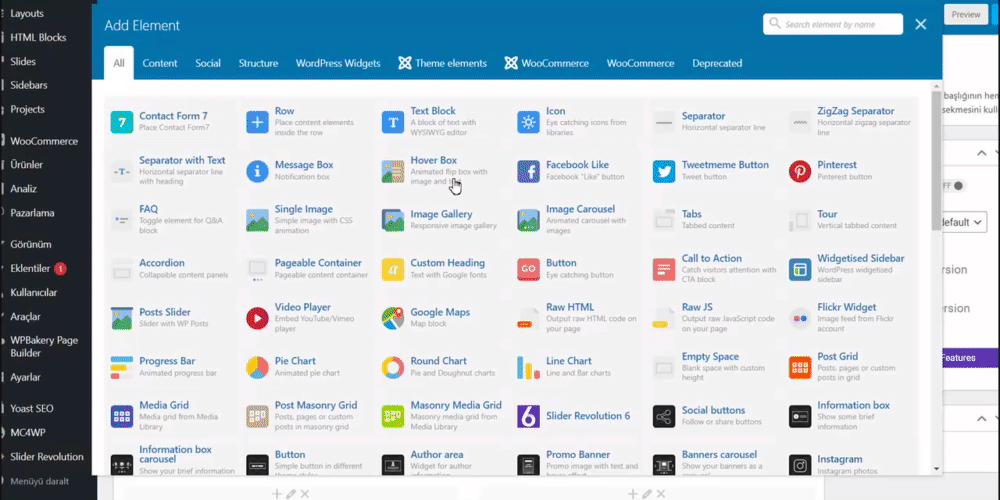This screenshot has width=1000, height=500.
Task: Add the Line Chart bars icon
Action: [529, 367]
